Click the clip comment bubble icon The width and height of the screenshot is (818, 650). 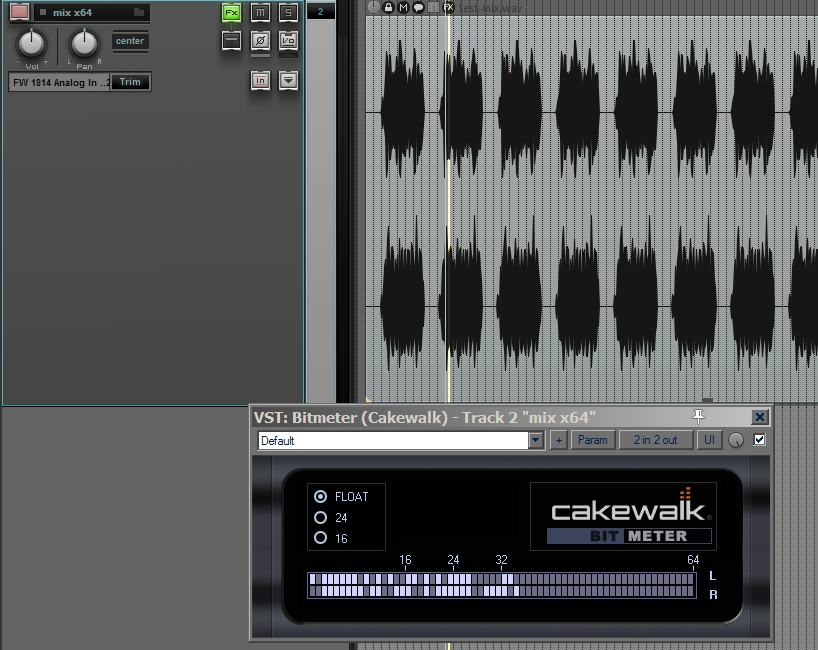point(418,7)
